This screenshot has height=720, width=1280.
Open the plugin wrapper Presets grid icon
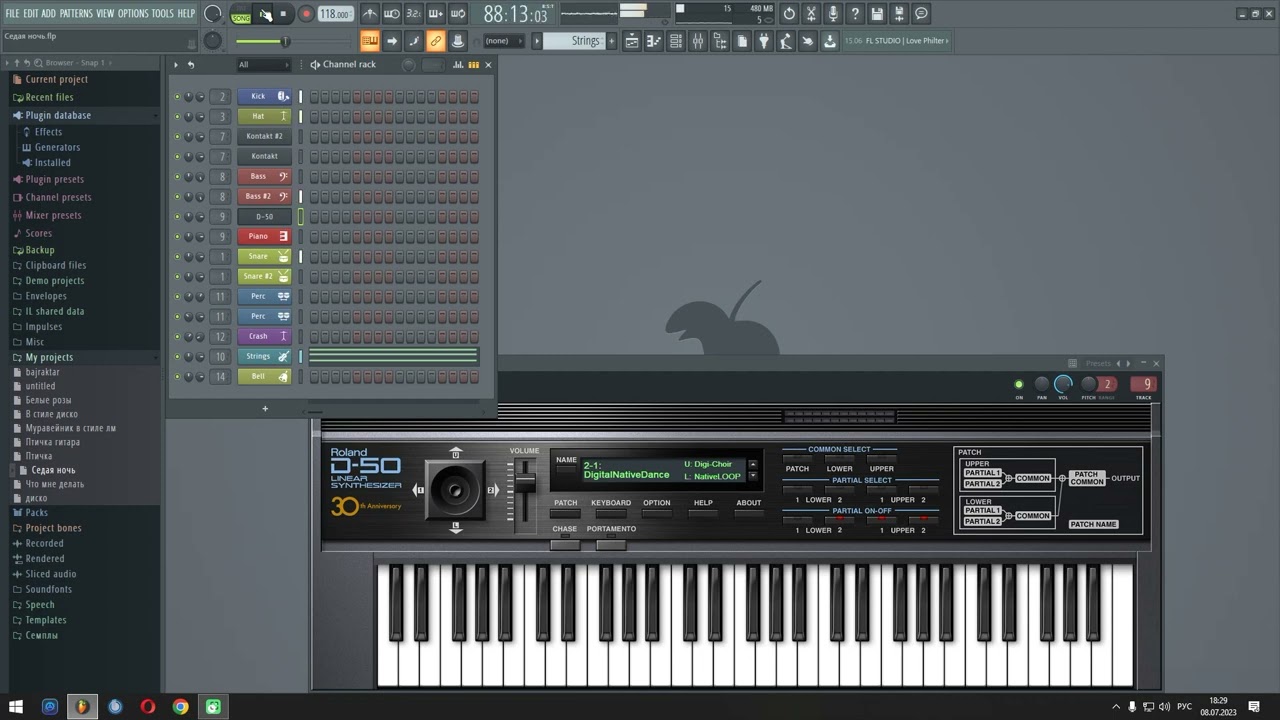[1072, 363]
